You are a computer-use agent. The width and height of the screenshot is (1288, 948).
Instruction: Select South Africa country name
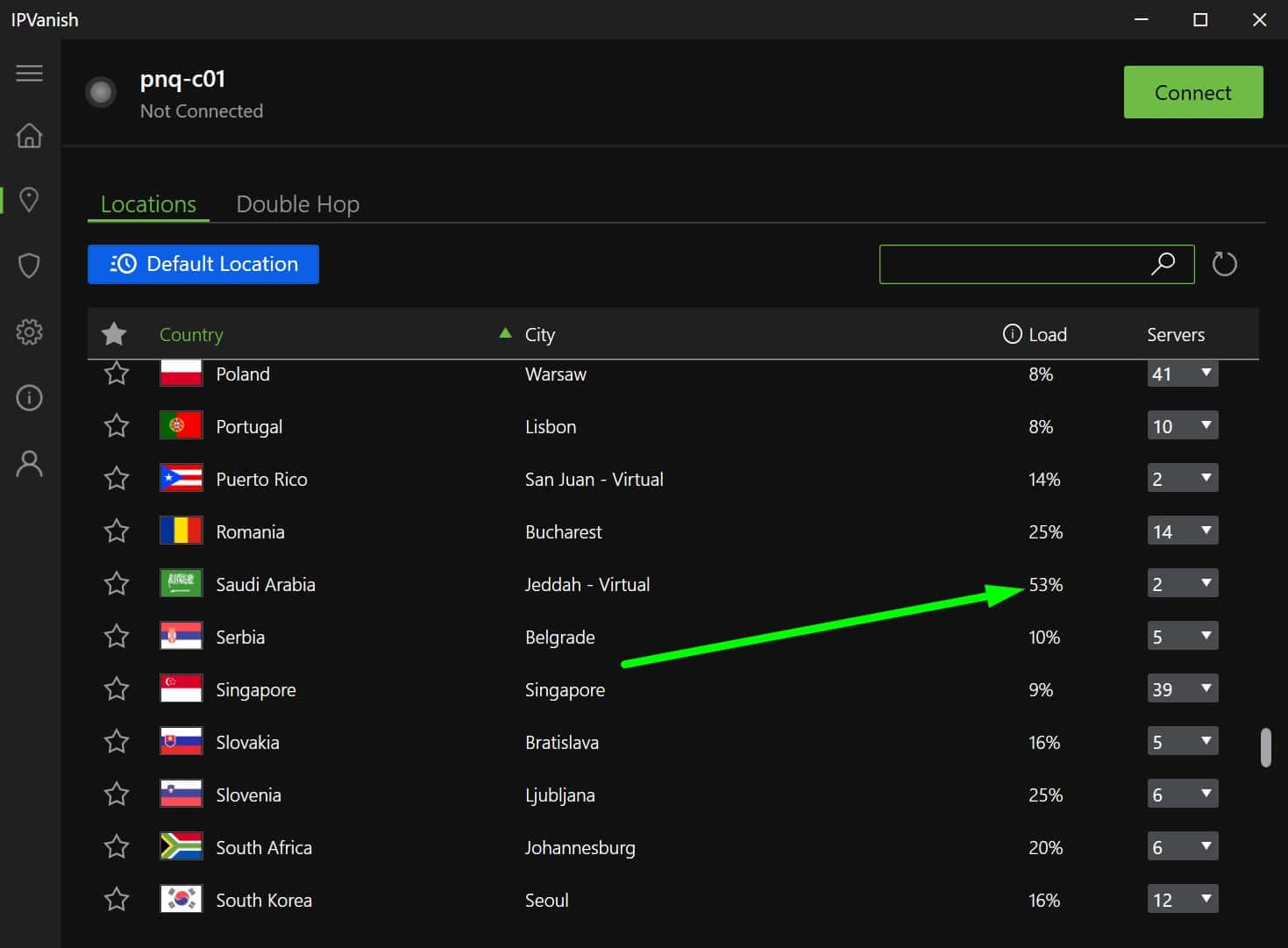pos(264,847)
